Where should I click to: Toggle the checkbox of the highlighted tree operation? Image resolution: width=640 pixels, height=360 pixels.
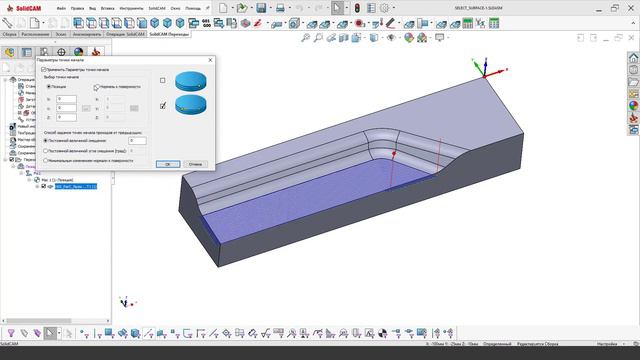[44, 186]
